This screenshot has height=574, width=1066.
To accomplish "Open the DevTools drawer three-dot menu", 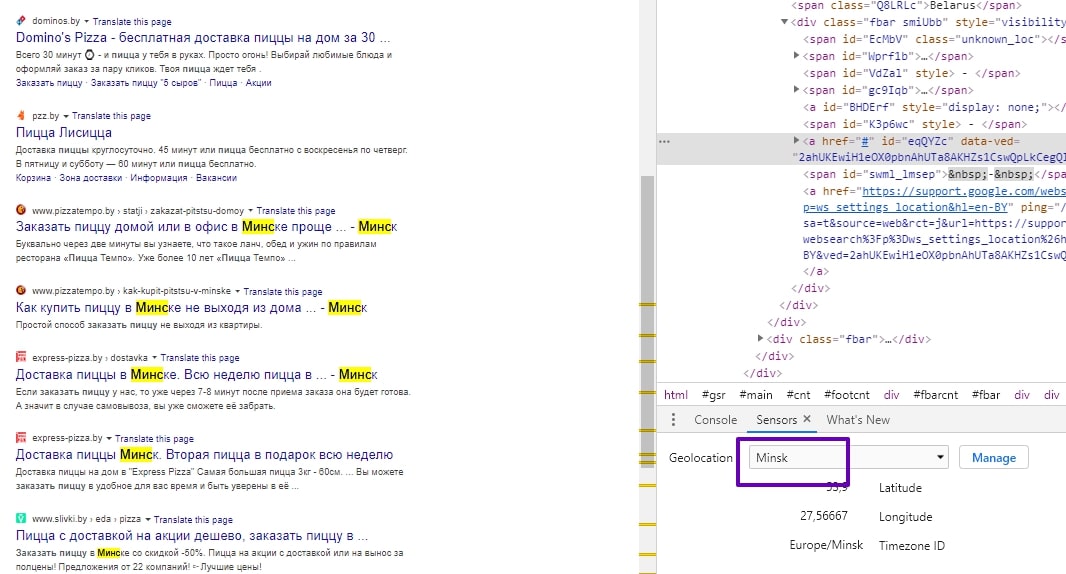I will 673,420.
